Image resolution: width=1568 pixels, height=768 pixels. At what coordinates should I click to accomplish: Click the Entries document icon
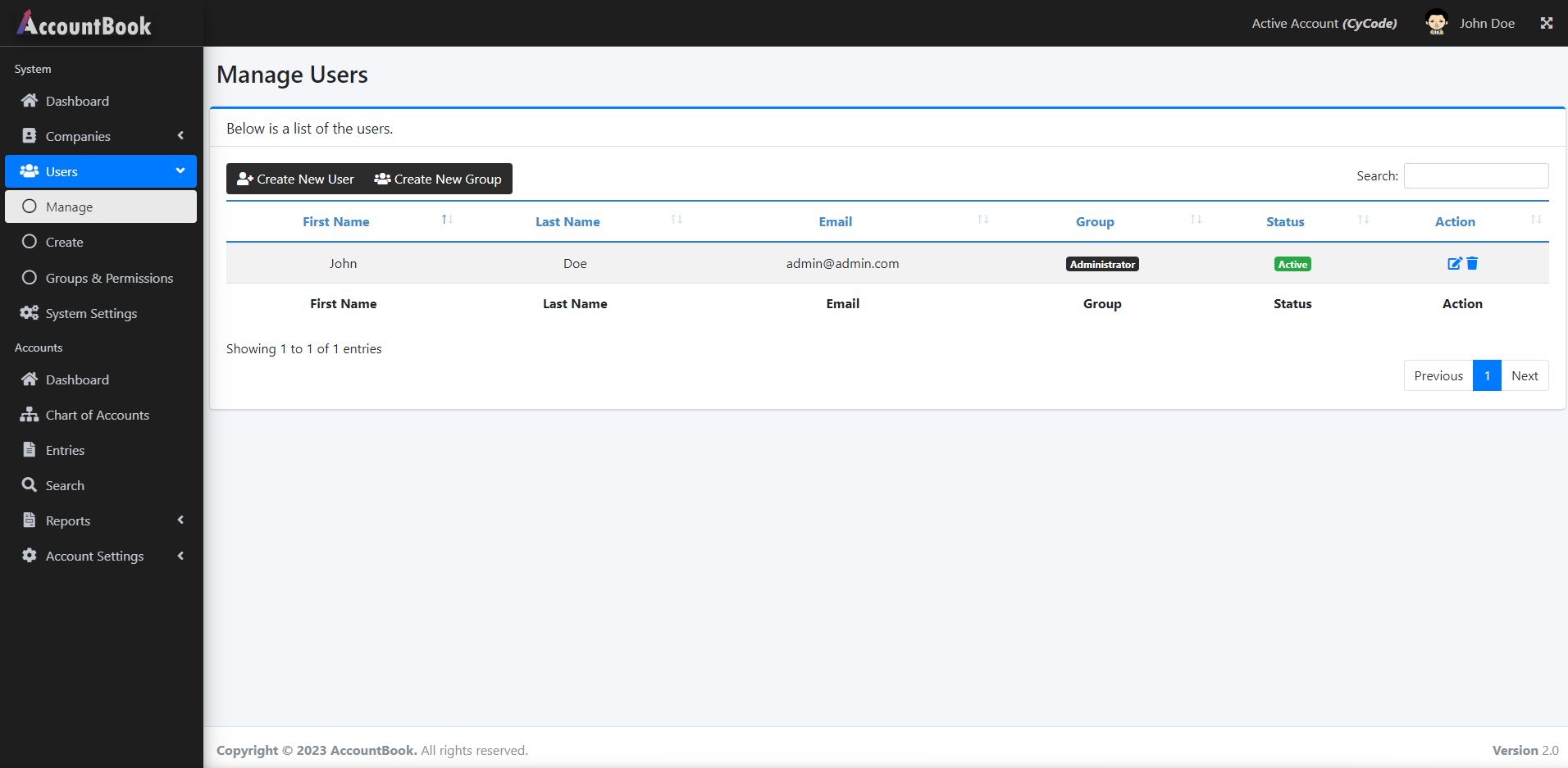[x=30, y=450]
